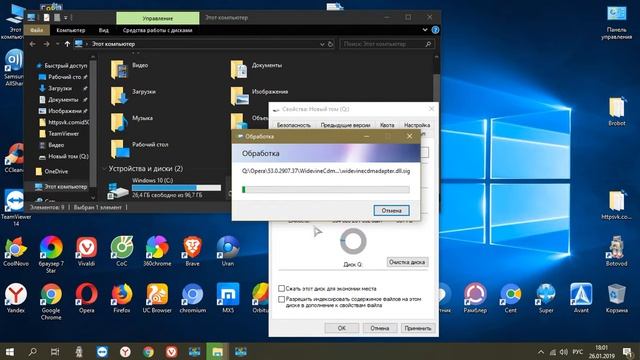Open the recent locations arrow in Explorer
The height and width of the screenshot is (360, 640).
(x=57, y=44)
